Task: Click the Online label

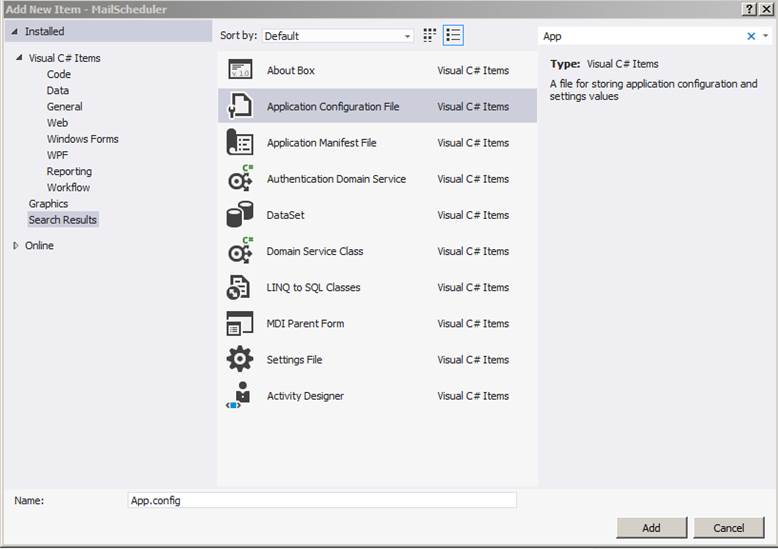Action: click(x=39, y=245)
